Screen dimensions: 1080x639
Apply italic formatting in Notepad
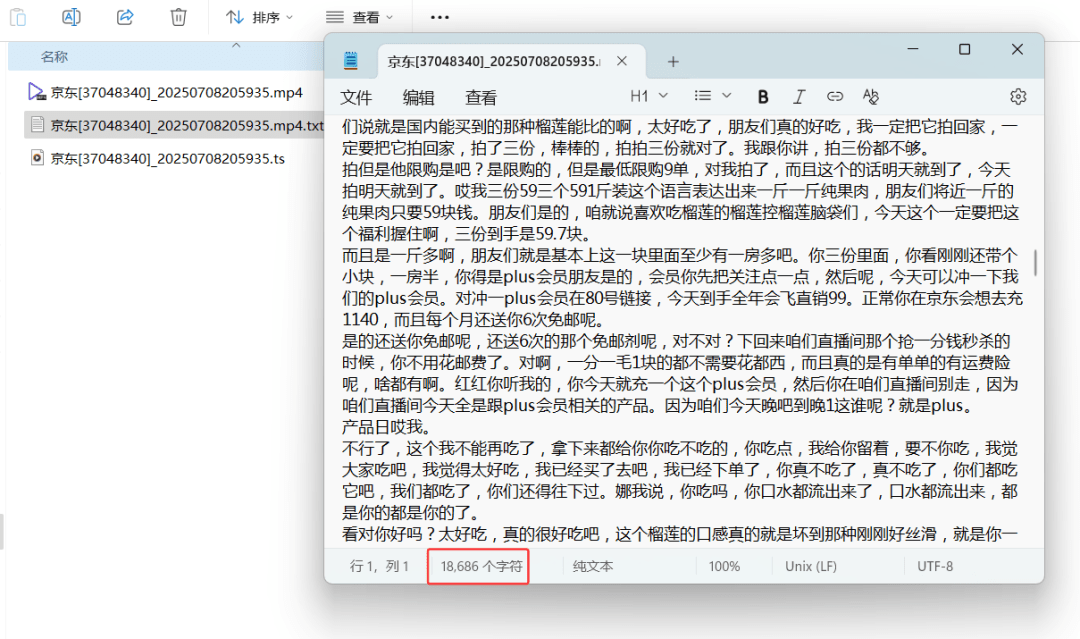click(799, 97)
